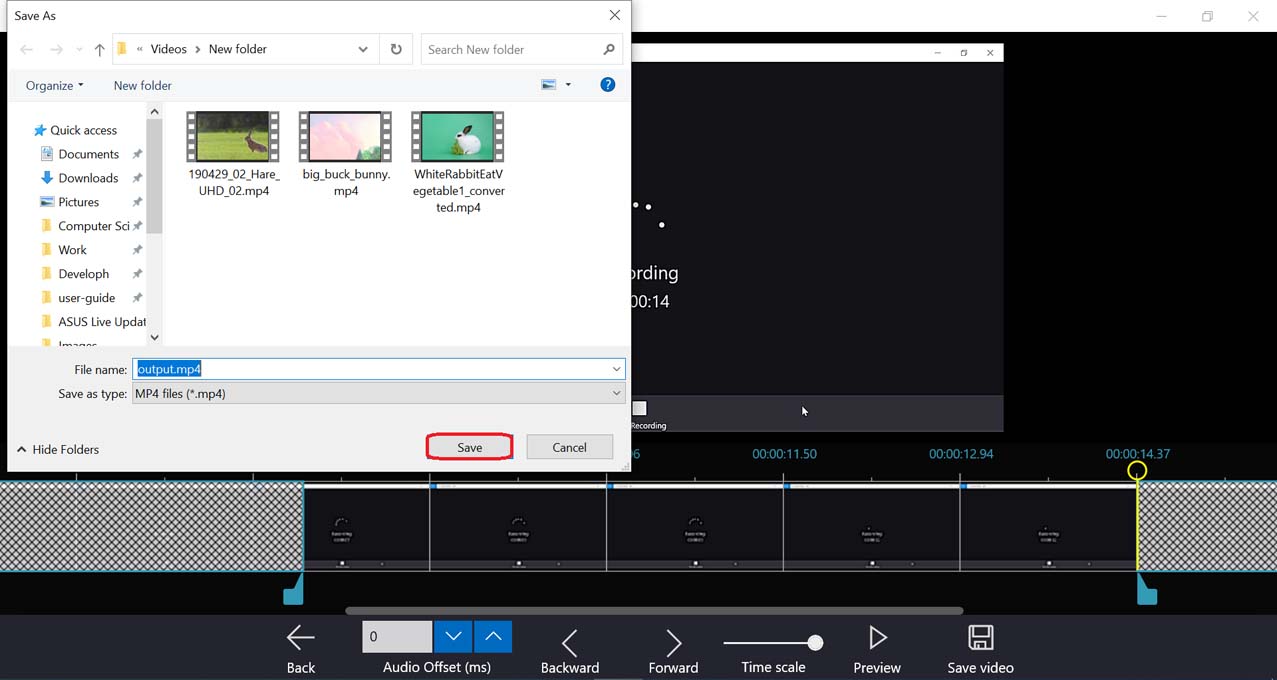Decrease audio offset with down arrow
Screen dimensions: 1277x680
coord(453,636)
